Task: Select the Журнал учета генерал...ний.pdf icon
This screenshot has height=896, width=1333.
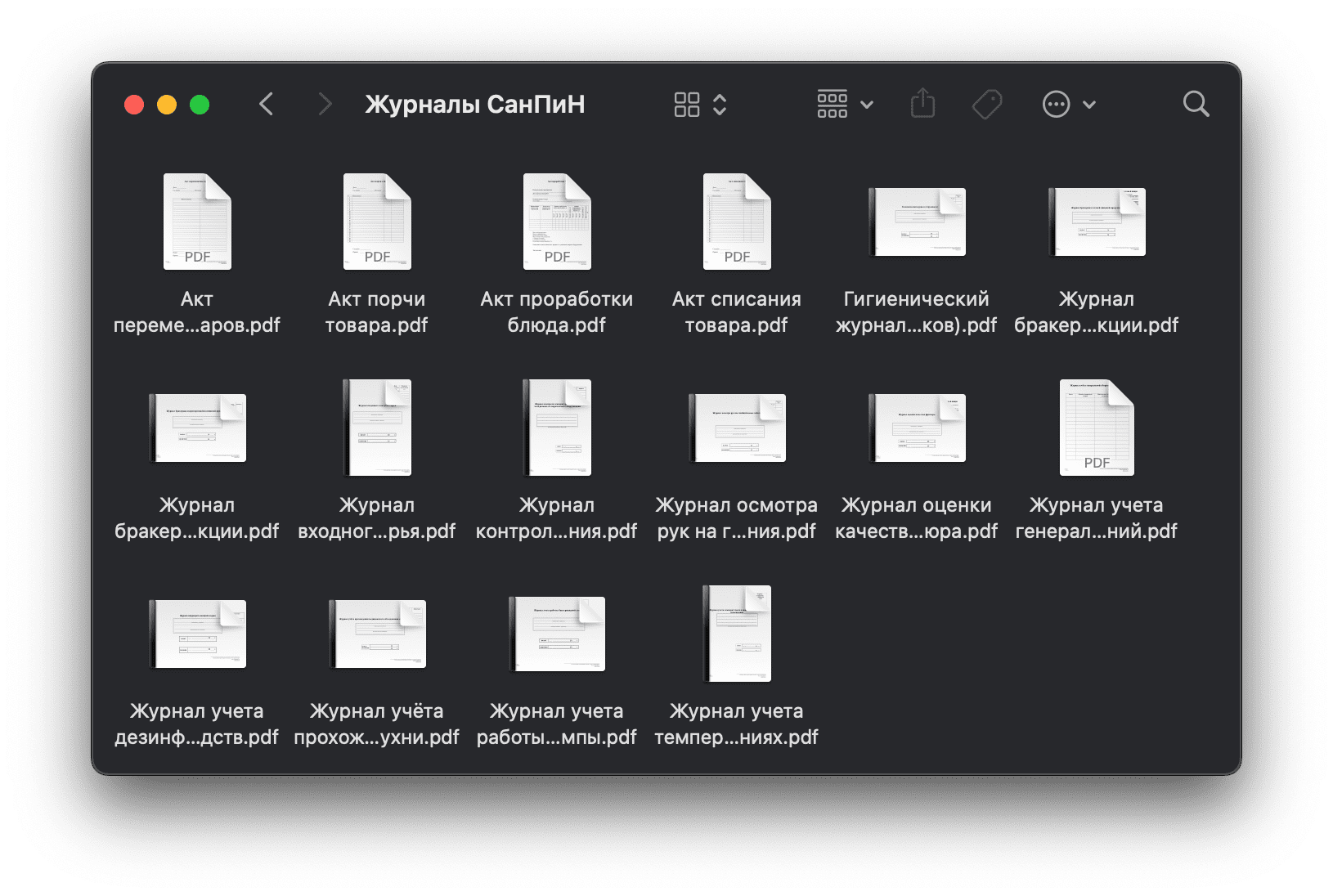Action: (1097, 428)
